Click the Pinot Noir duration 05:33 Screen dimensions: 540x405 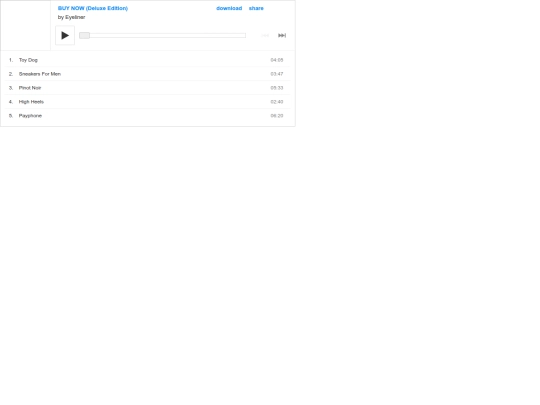[277, 88]
